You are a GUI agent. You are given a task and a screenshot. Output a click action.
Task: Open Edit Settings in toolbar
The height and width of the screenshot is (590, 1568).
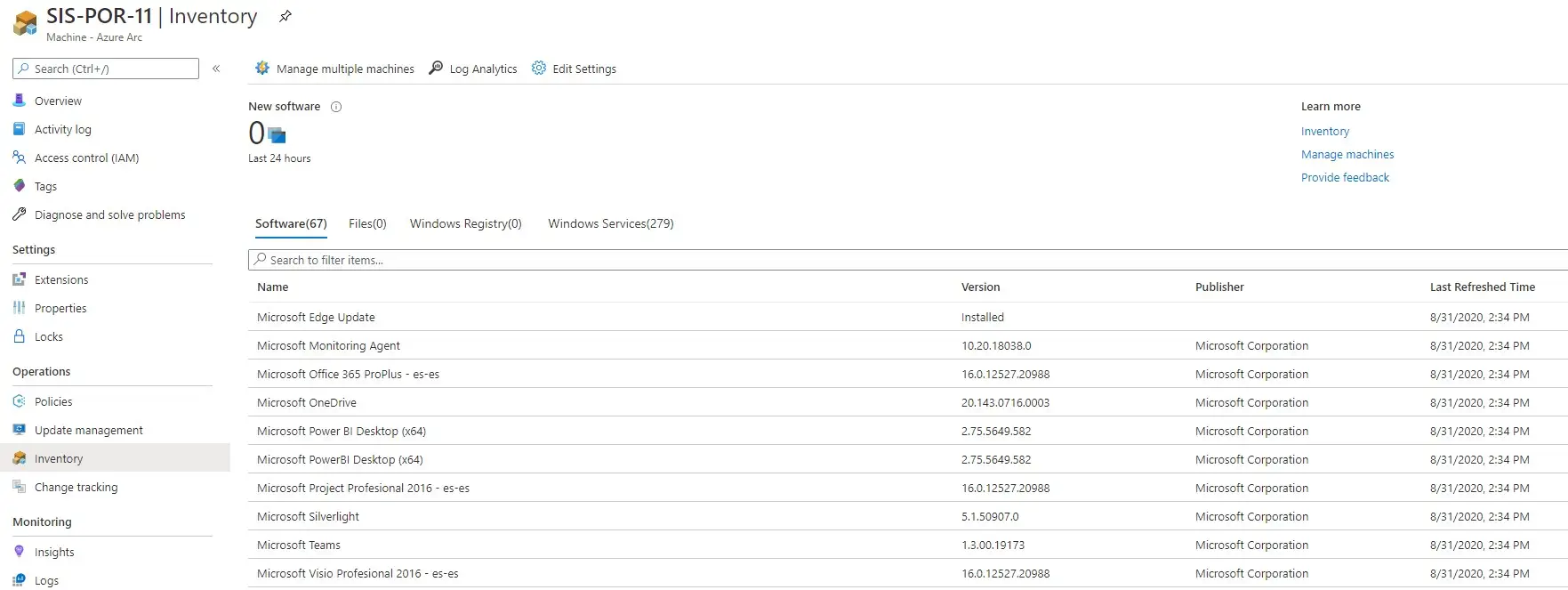pos(574,69)
